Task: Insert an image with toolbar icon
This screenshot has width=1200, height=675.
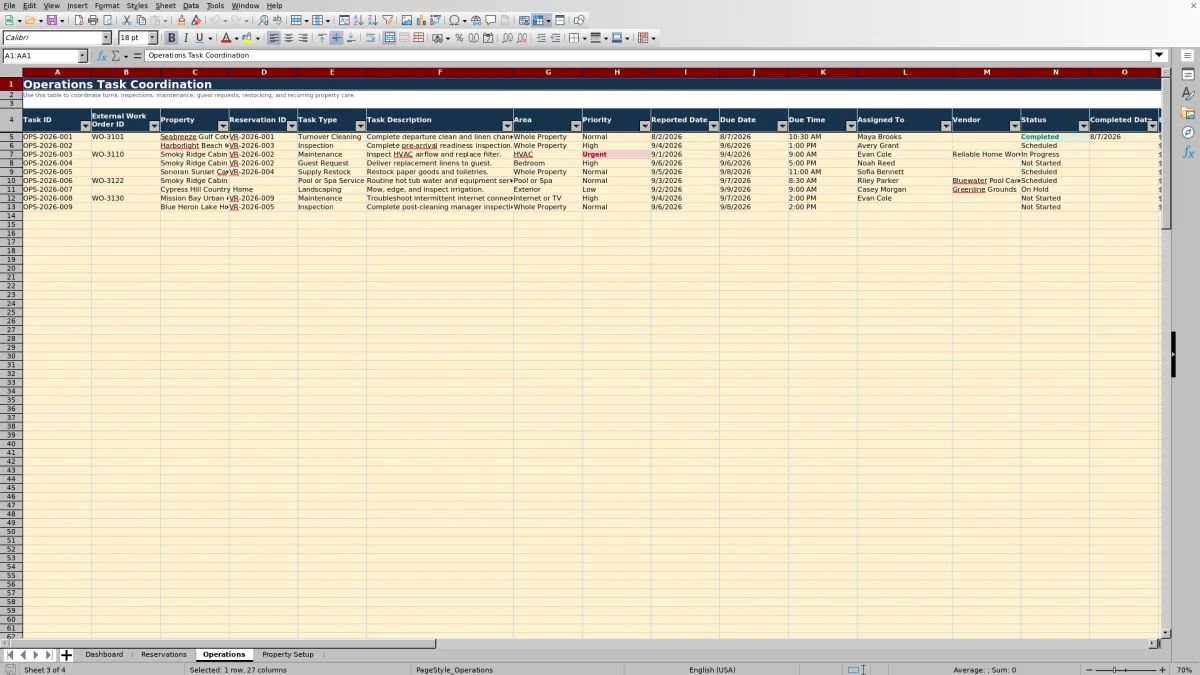Action: click(x=406, y=20)
